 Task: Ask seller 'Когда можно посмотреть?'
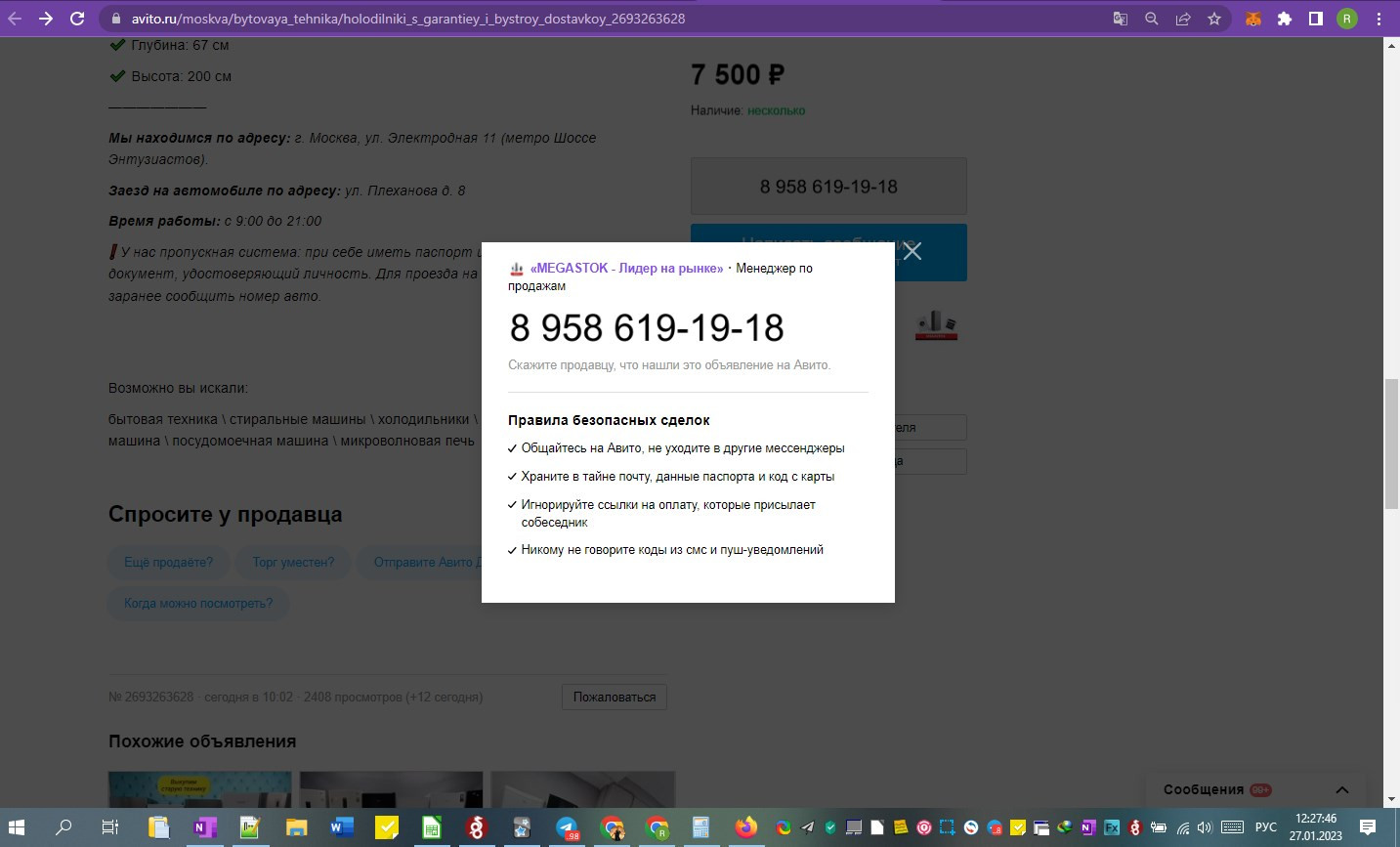click(x=198, y=603)
